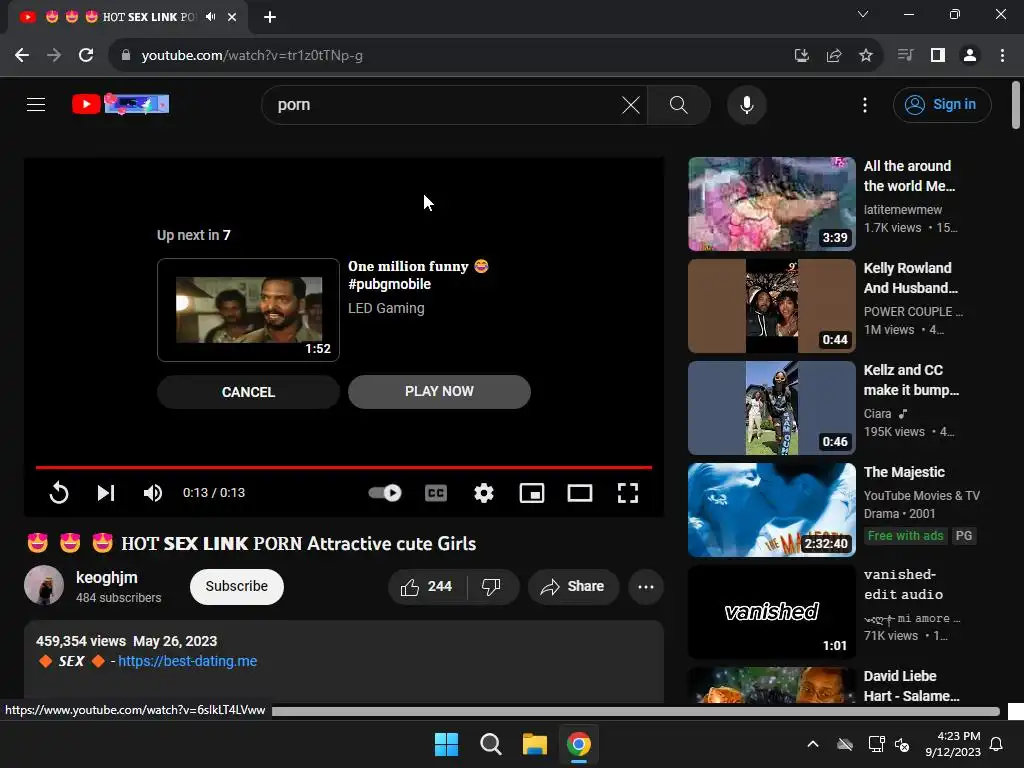Select the YouTube browser tab
This screenshot has height=768, width=1024.
pyautogui.click(x=127, y=17)
